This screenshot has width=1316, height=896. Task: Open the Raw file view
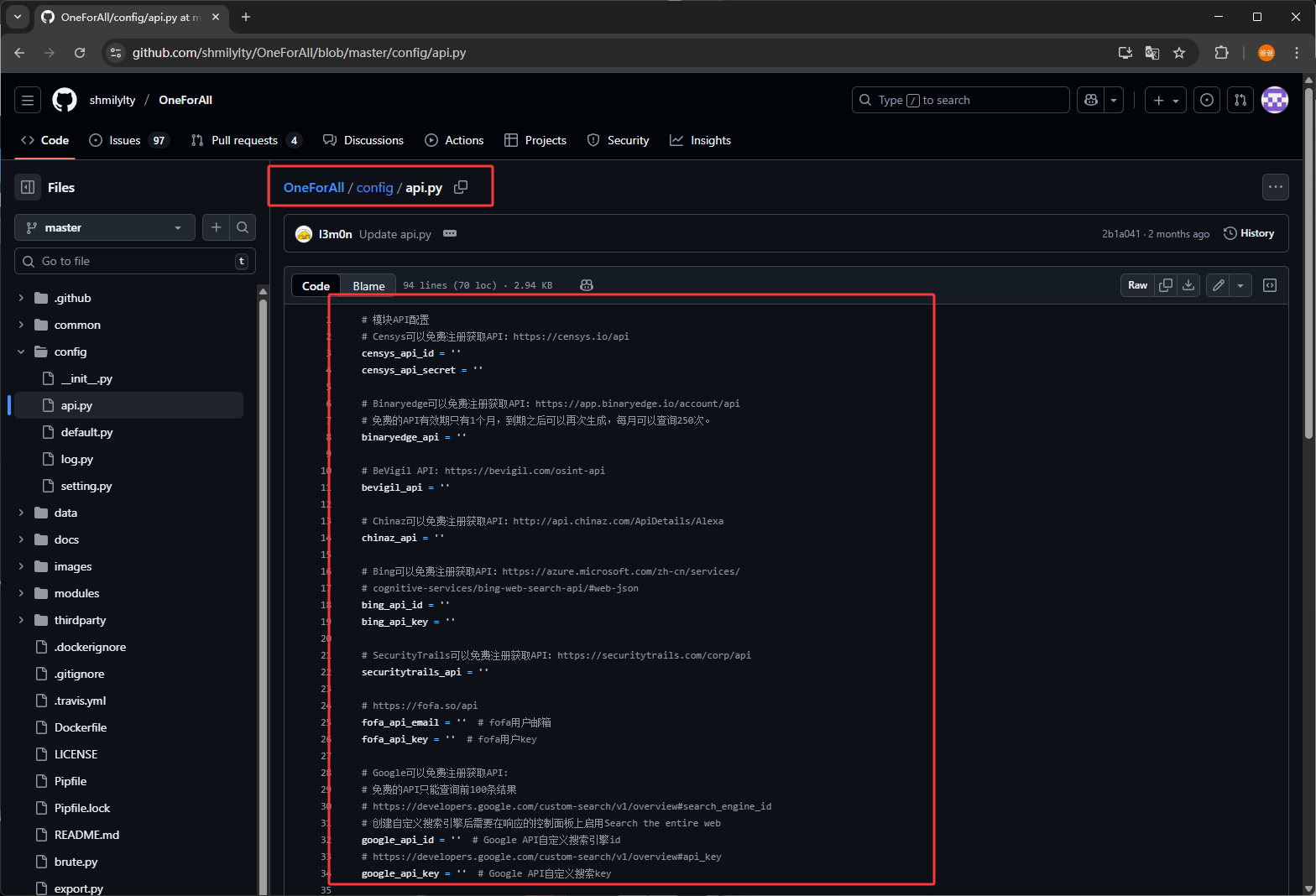[1137, 285]
